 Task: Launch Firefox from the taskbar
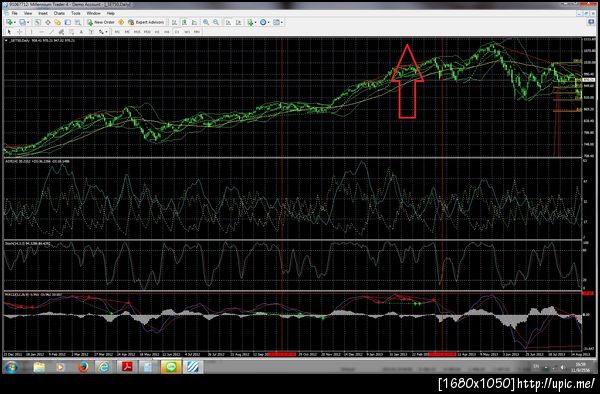click(83, 368)
